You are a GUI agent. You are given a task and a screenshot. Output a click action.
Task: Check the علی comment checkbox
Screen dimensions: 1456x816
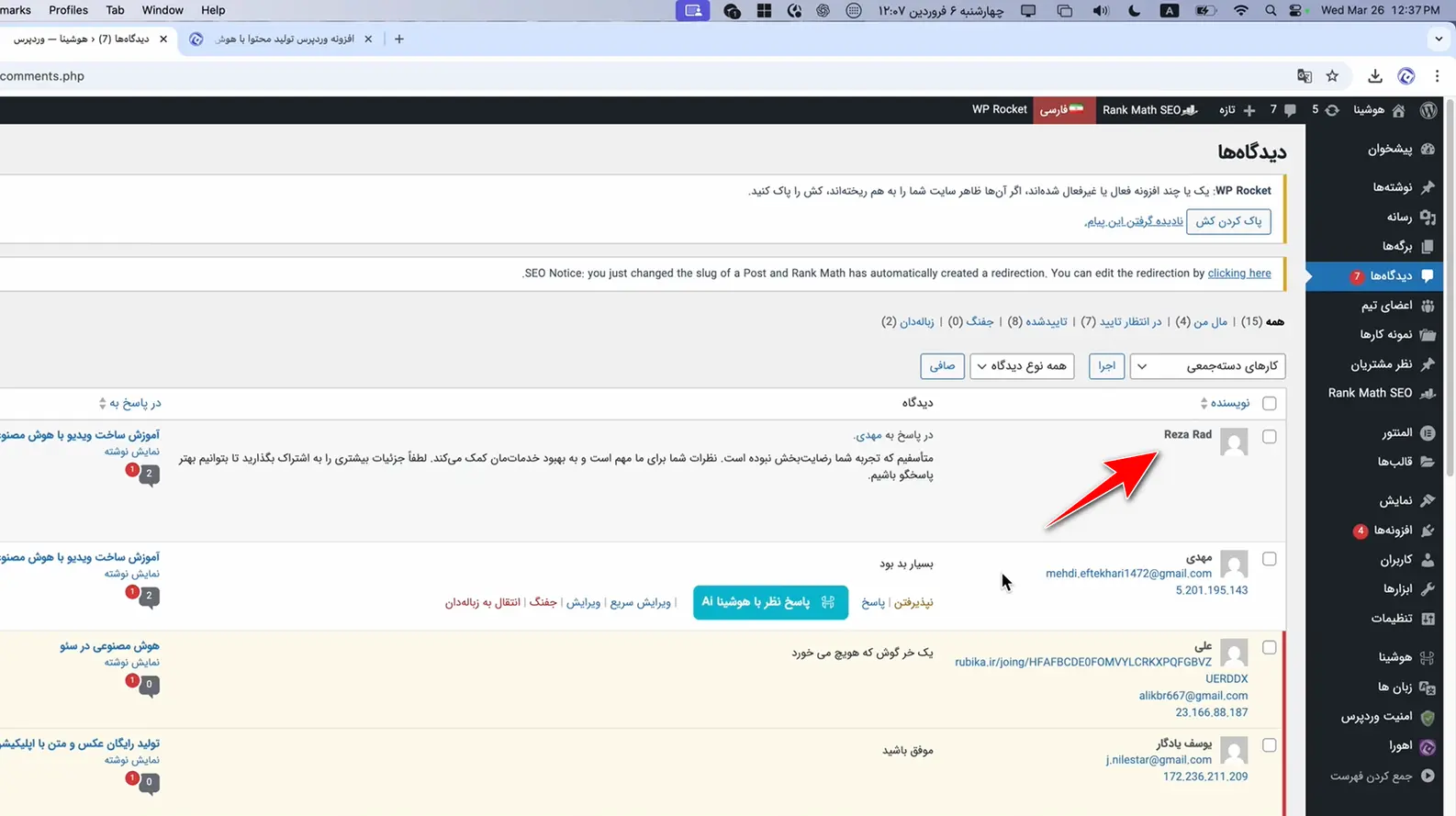[1269, 648]
